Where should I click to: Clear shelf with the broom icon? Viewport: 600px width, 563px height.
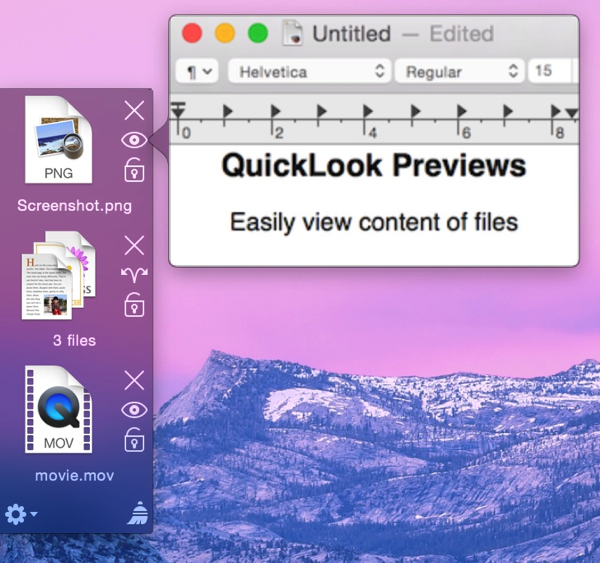click(x=138, y=513)
